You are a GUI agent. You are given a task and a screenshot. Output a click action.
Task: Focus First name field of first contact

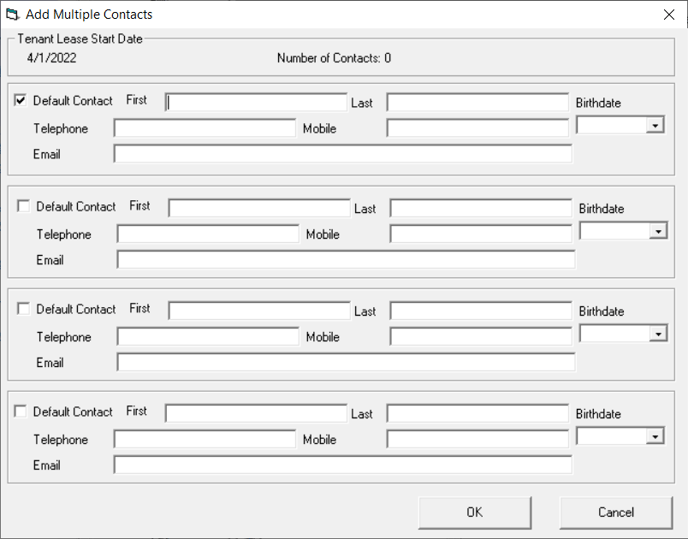coord(256,102)
